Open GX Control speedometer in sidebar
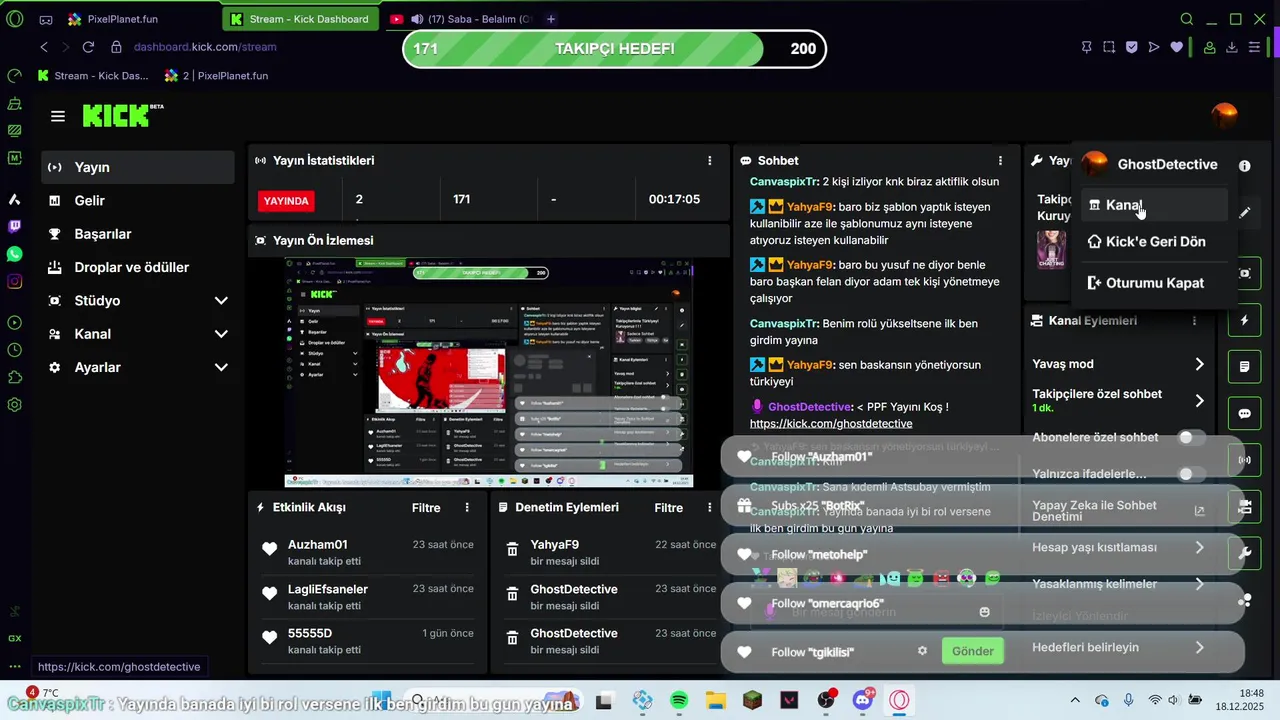1280x720 pixels. [14, 76]
